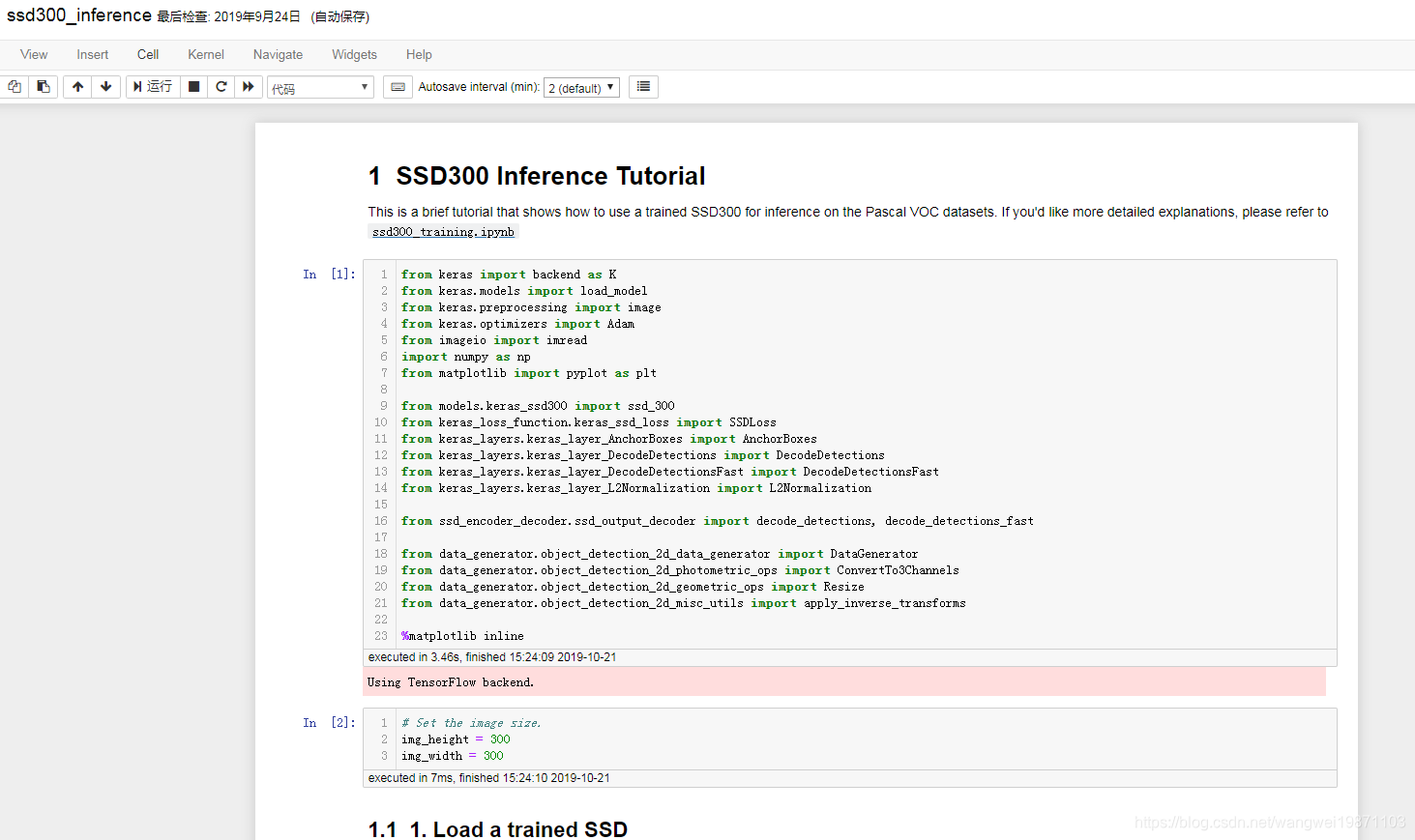Viewport: 1415px width, 840px height.
Task: Open the Kernel menu
Action: (206, 54)
